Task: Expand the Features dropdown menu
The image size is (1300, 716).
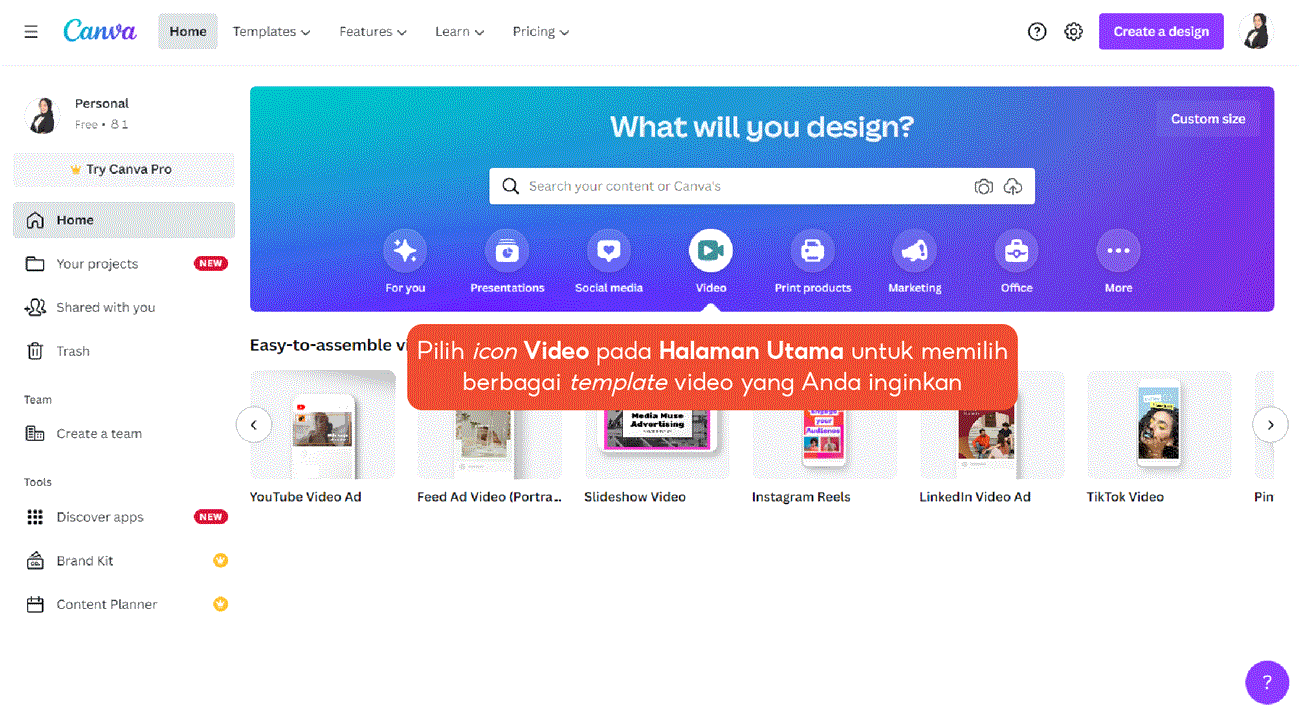Action: point(372,32)
